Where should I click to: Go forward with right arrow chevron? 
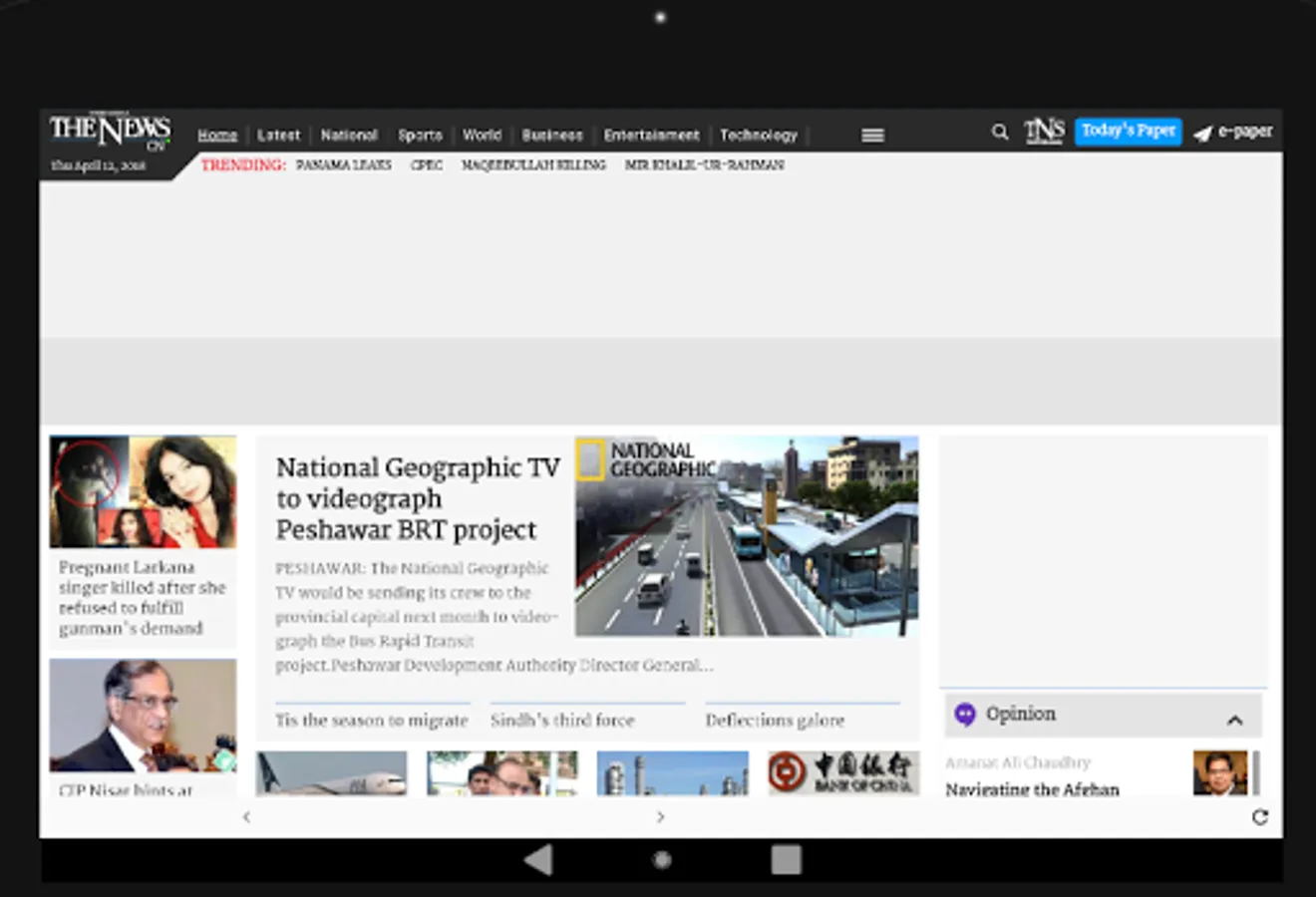click(x=660, y=817)
